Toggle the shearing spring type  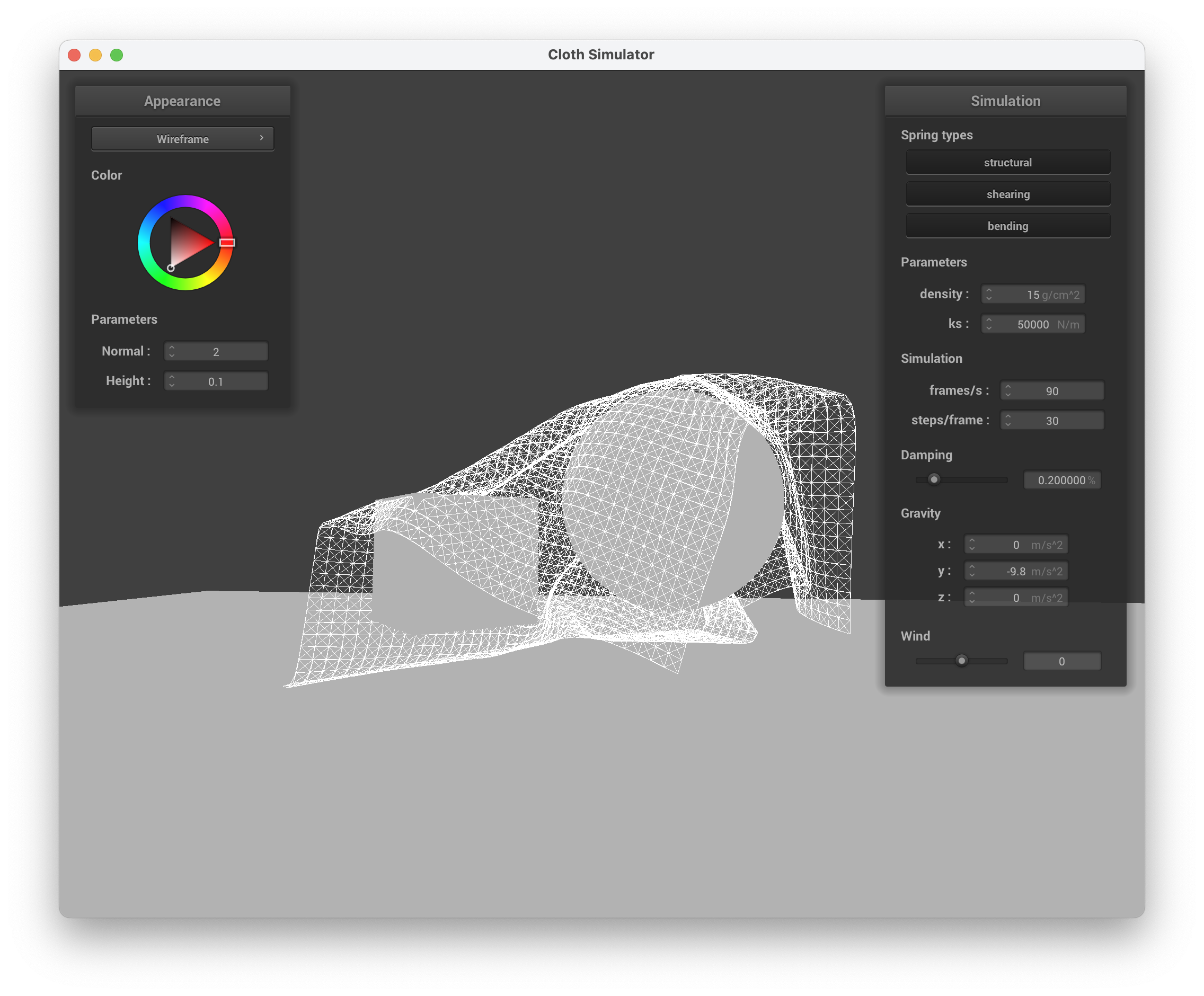coord(1007,194)
